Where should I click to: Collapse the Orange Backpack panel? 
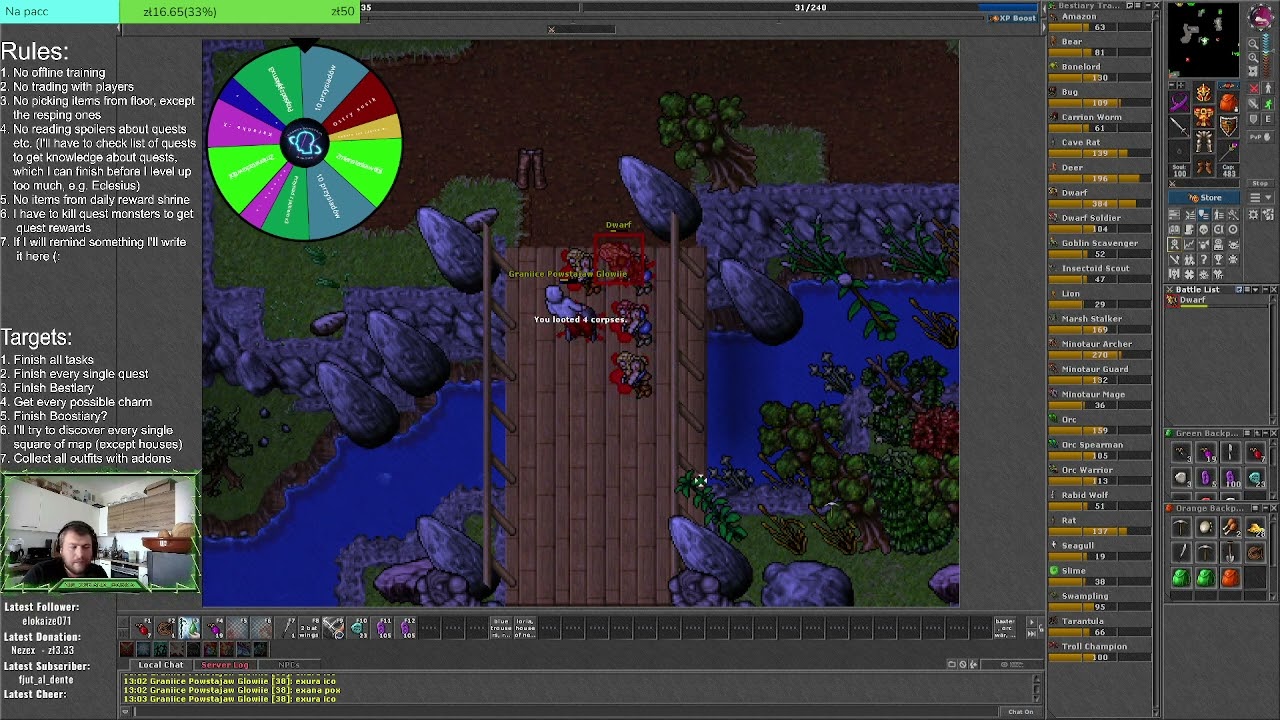point(1264,508)
